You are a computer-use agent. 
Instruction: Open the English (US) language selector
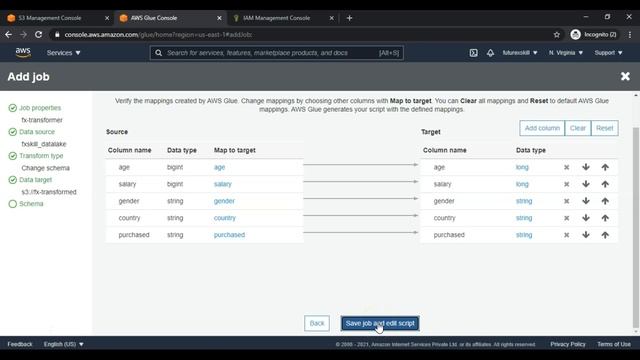tap(64, 344)
